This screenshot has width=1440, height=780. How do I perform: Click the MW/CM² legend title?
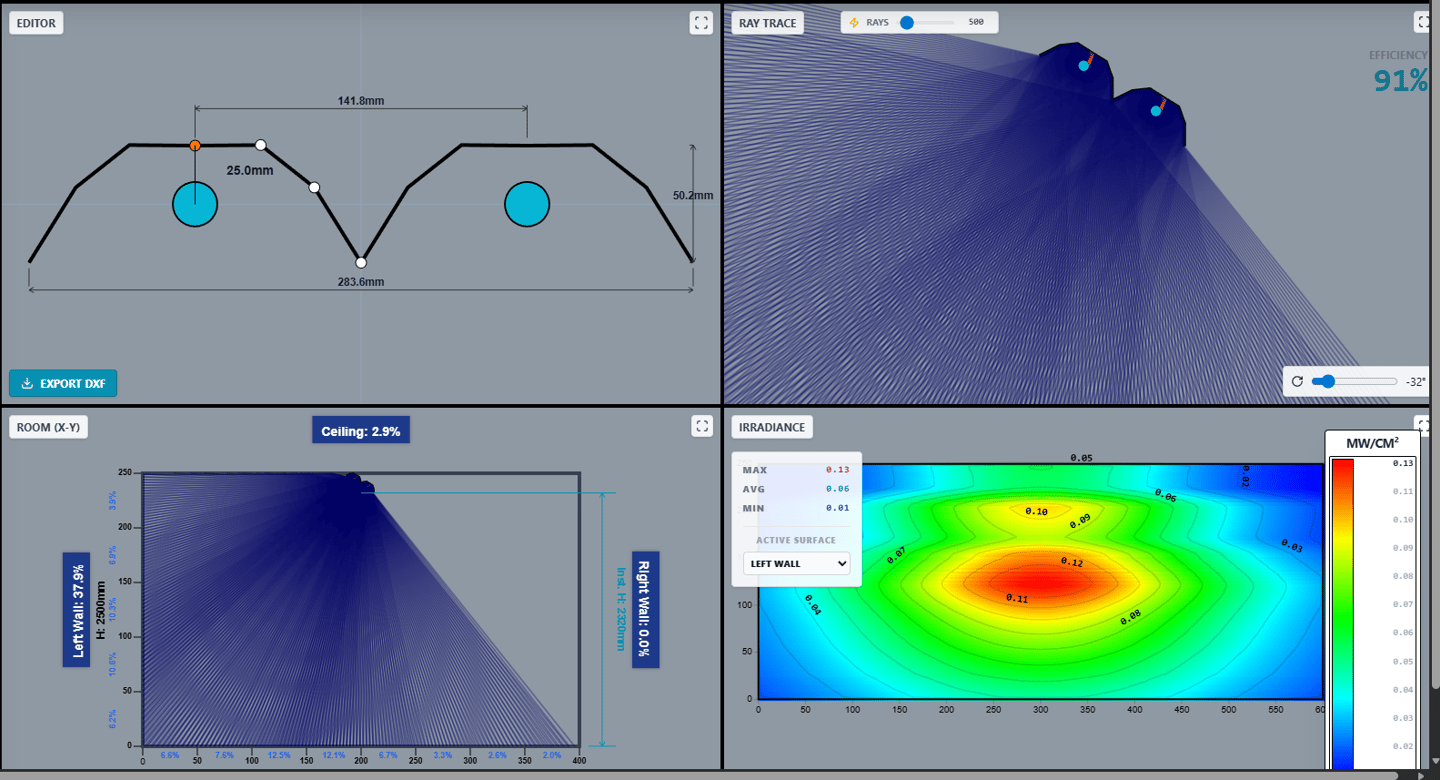1372,443
